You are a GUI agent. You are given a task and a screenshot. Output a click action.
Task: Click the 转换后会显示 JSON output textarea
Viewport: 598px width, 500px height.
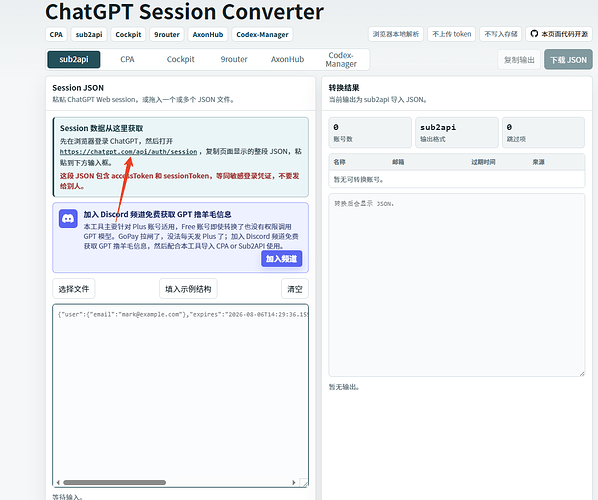457,285
